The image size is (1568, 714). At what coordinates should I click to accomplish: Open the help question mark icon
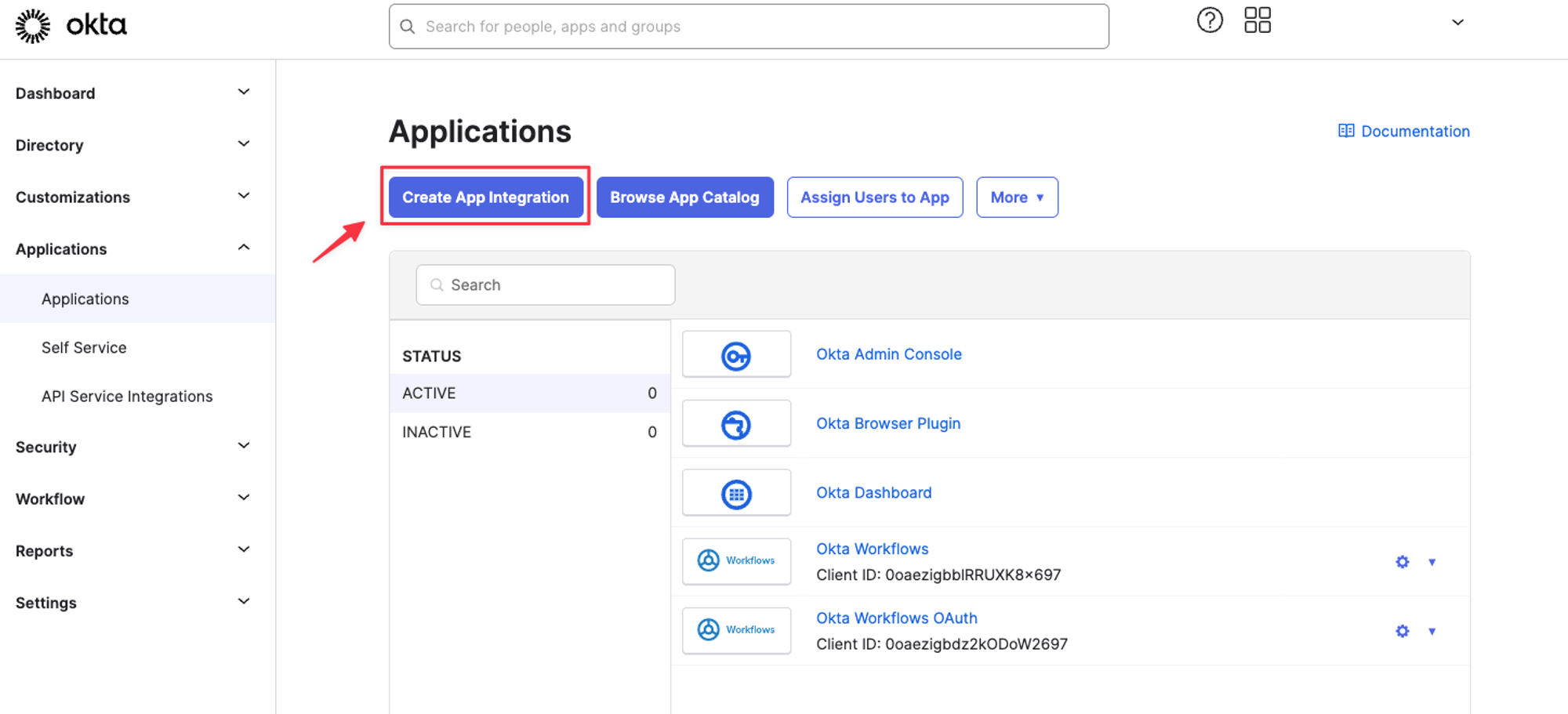[1210, 20]
